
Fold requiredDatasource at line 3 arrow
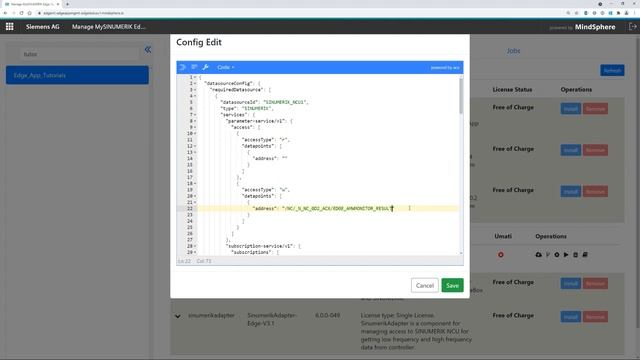pos(195,90)
